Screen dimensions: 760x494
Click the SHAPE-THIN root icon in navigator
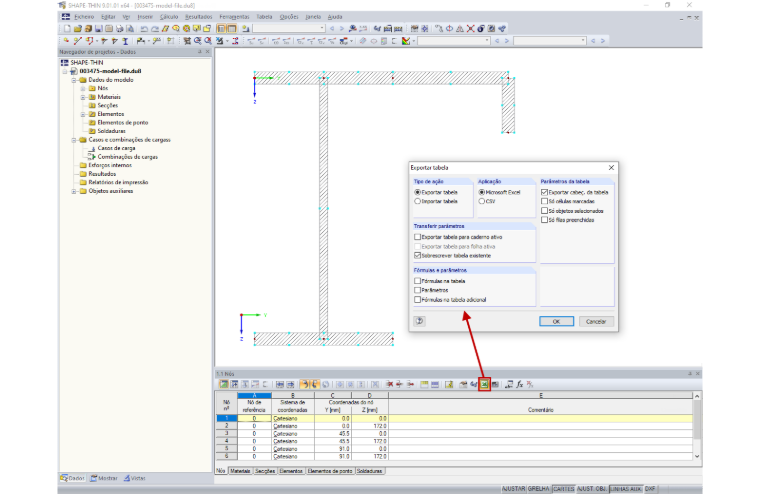[64, 63]
